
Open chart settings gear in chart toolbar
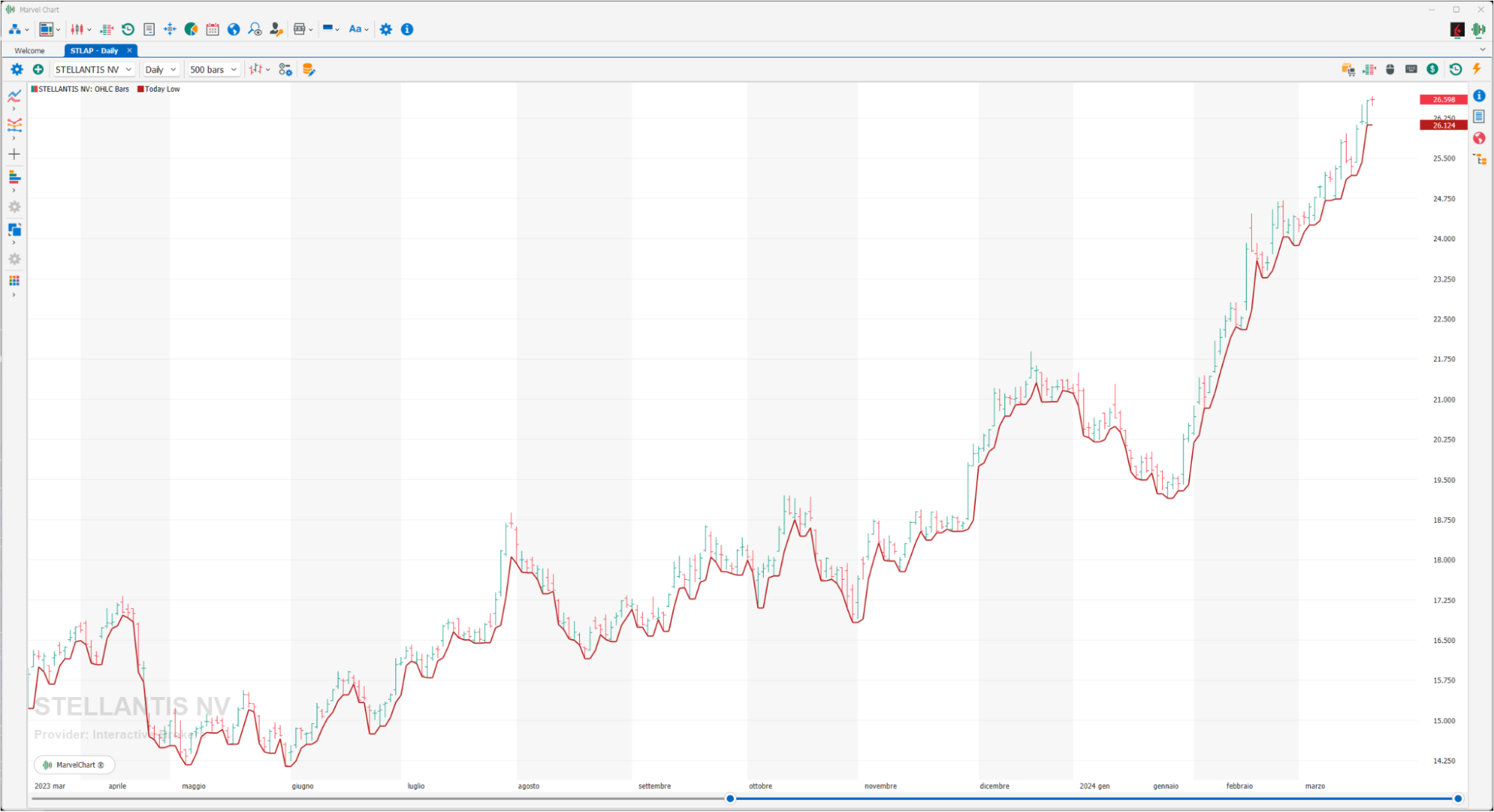pyautogui.click(x=16, y=69)
